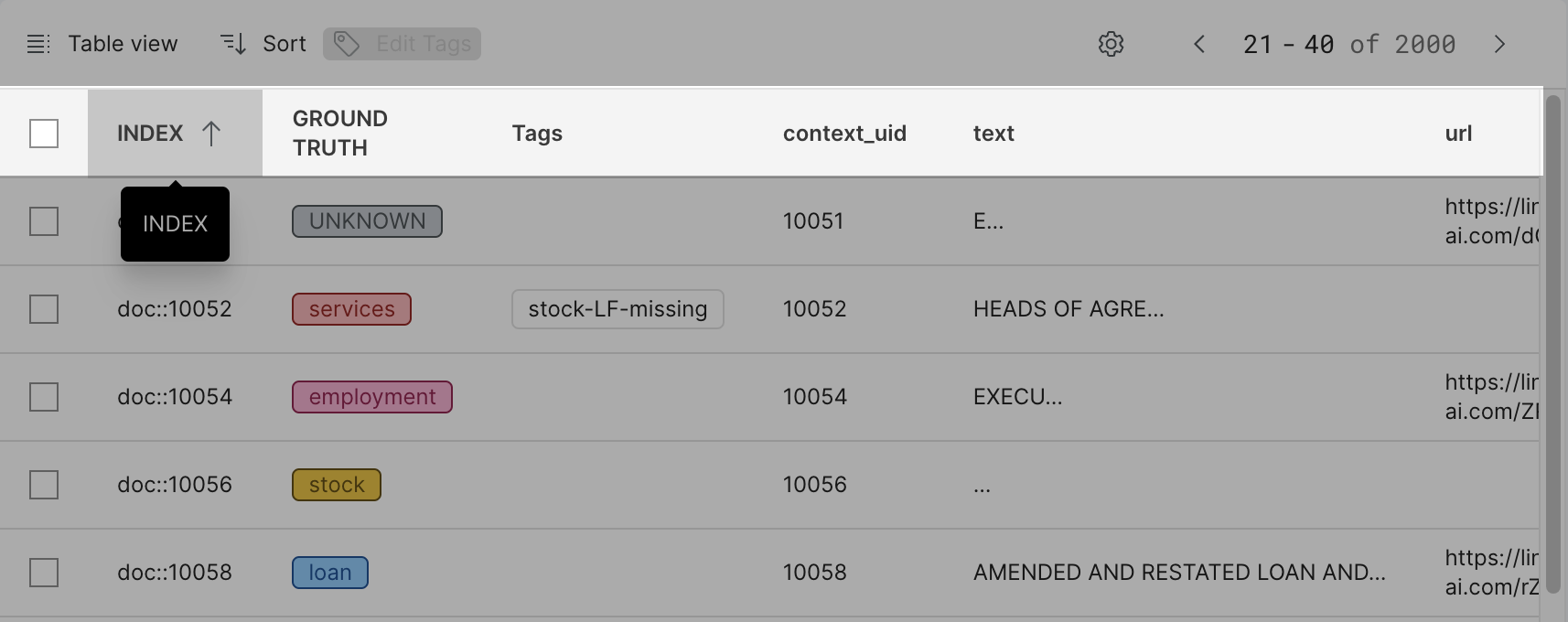Tick the checkbox for doc::10054
The width and height of the screenshot is (1568, 622).
pos(44,397)
